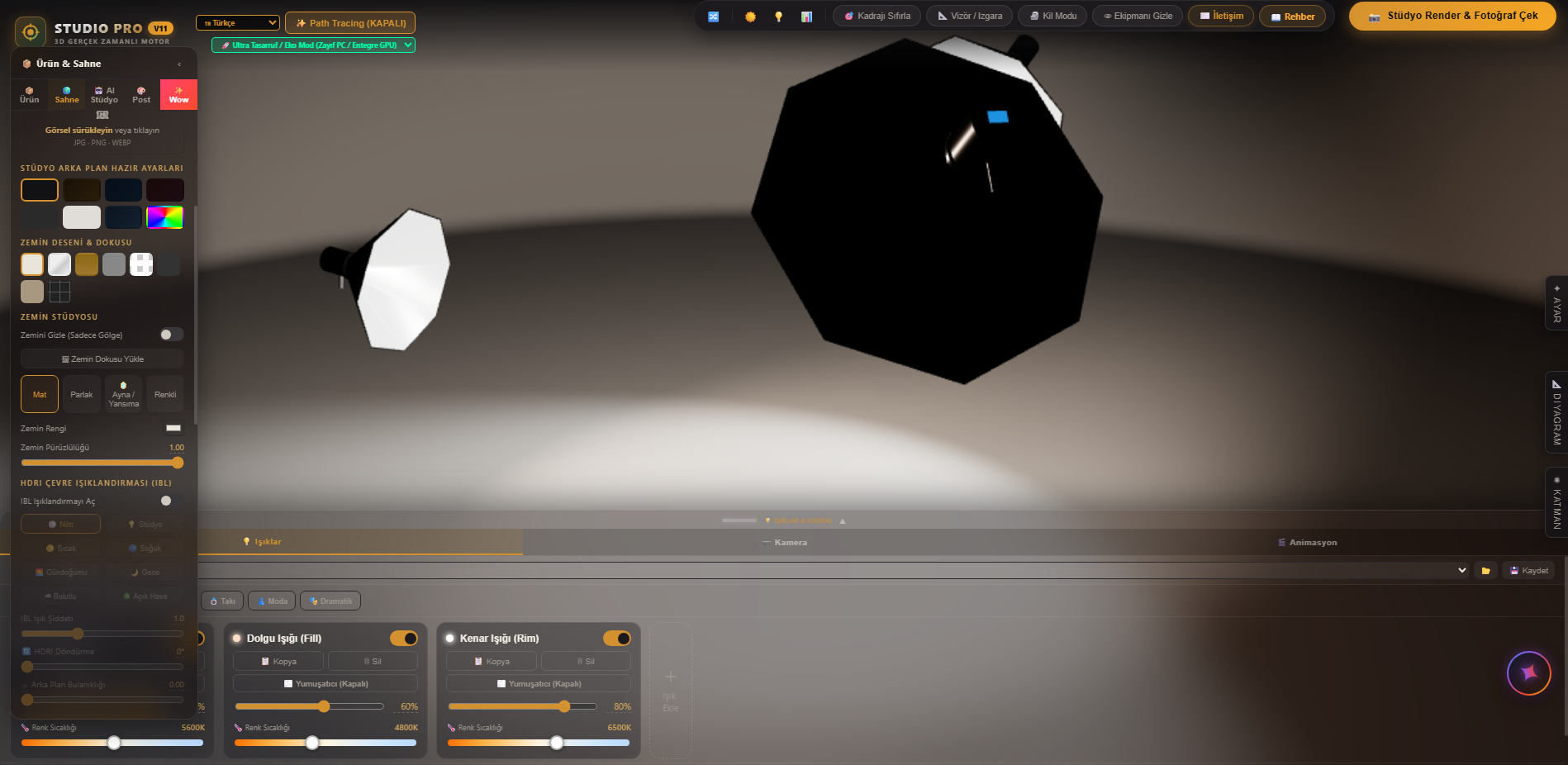Toggle Zemini Gizle (Sadece Gölge) switch

[x=172, y=335]
